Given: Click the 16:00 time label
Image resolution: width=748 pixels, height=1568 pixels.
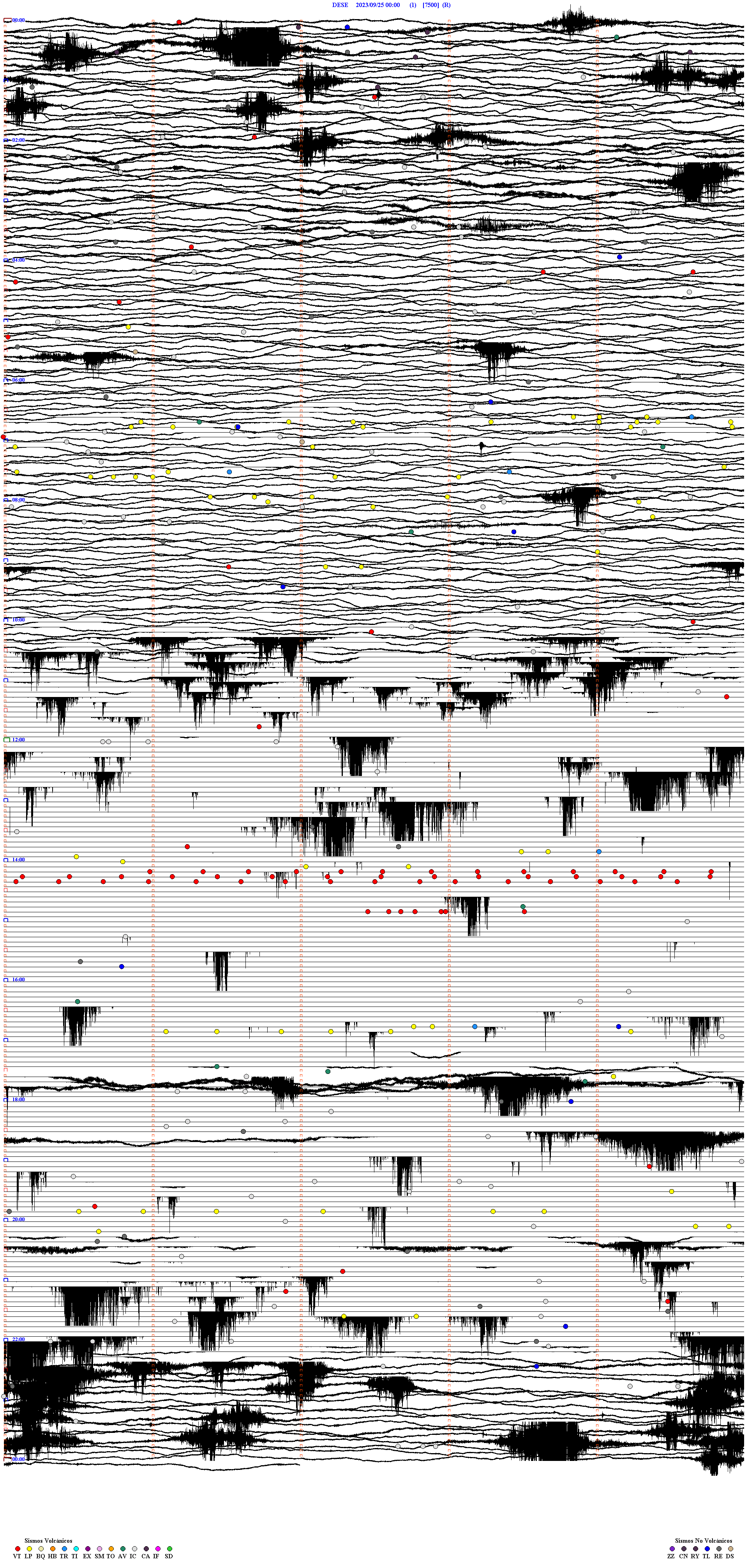Looking at the screenshot, I should point(18,979).
